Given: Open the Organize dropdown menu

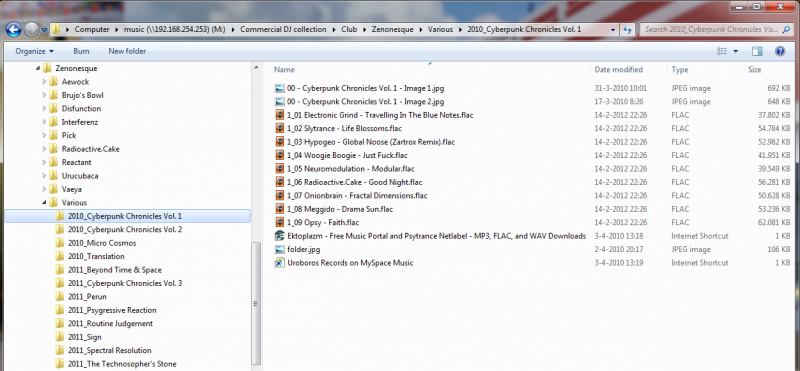Looking at the screenshot, I should click(35, 51).
